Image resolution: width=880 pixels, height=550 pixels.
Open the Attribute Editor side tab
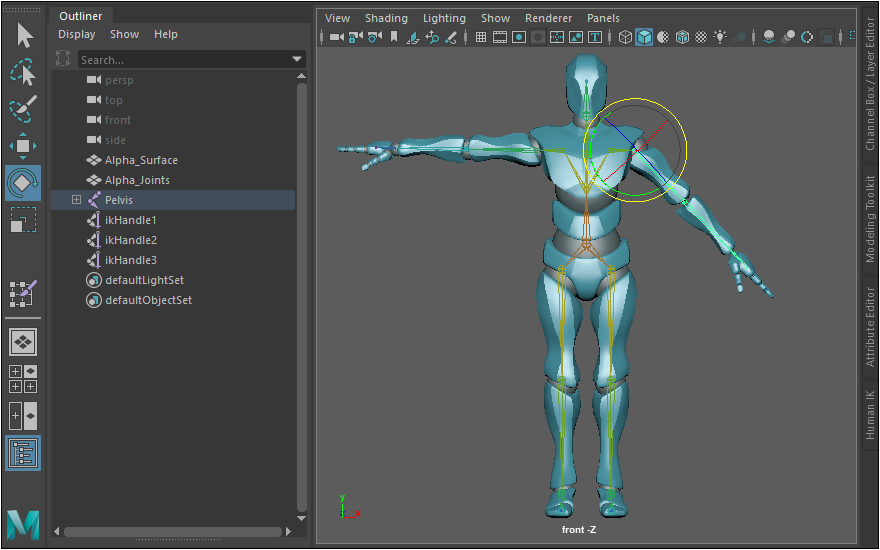[869, 327]
